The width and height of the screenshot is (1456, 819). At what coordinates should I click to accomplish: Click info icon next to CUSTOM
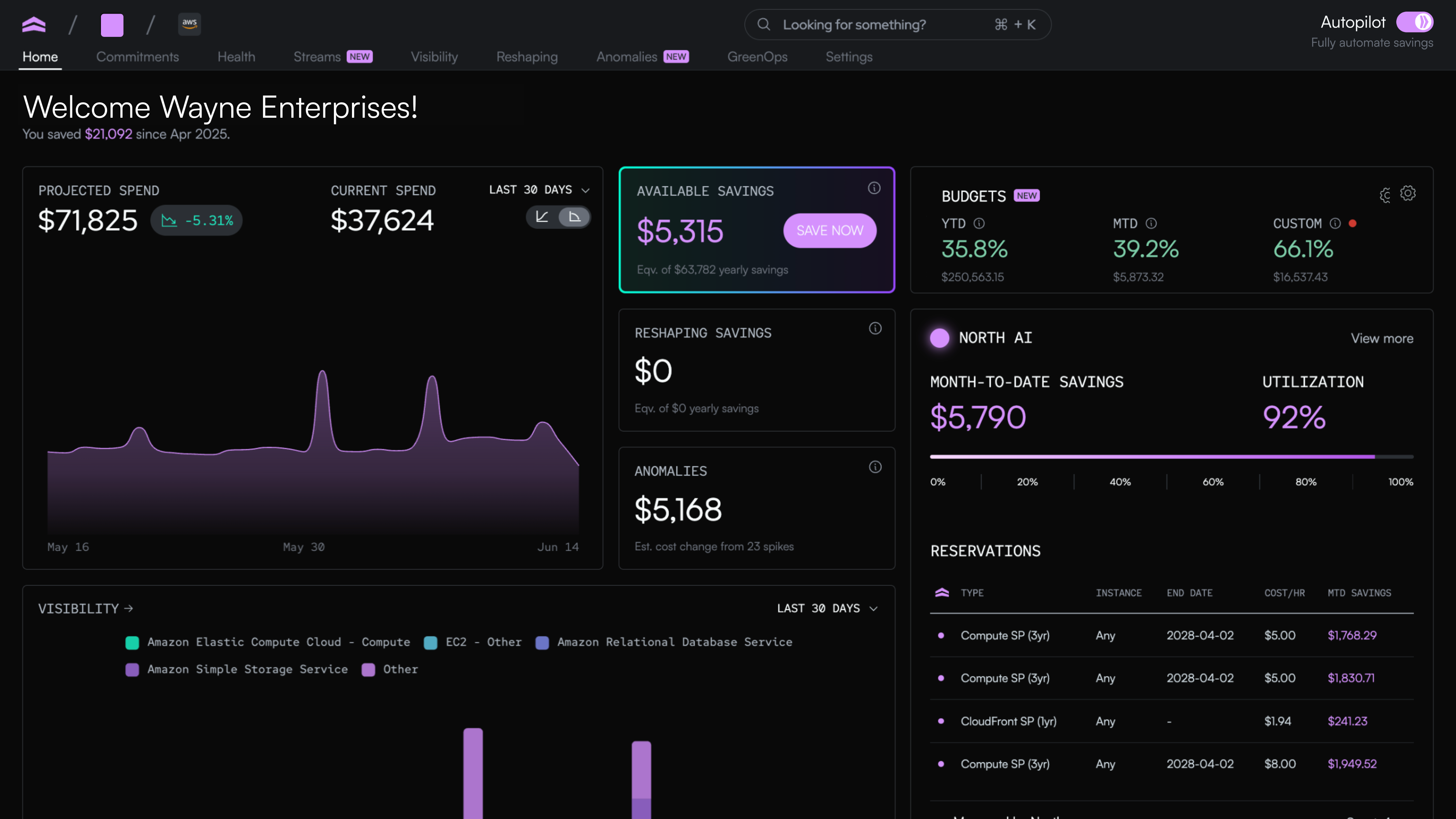click(x=1335, y=224)
